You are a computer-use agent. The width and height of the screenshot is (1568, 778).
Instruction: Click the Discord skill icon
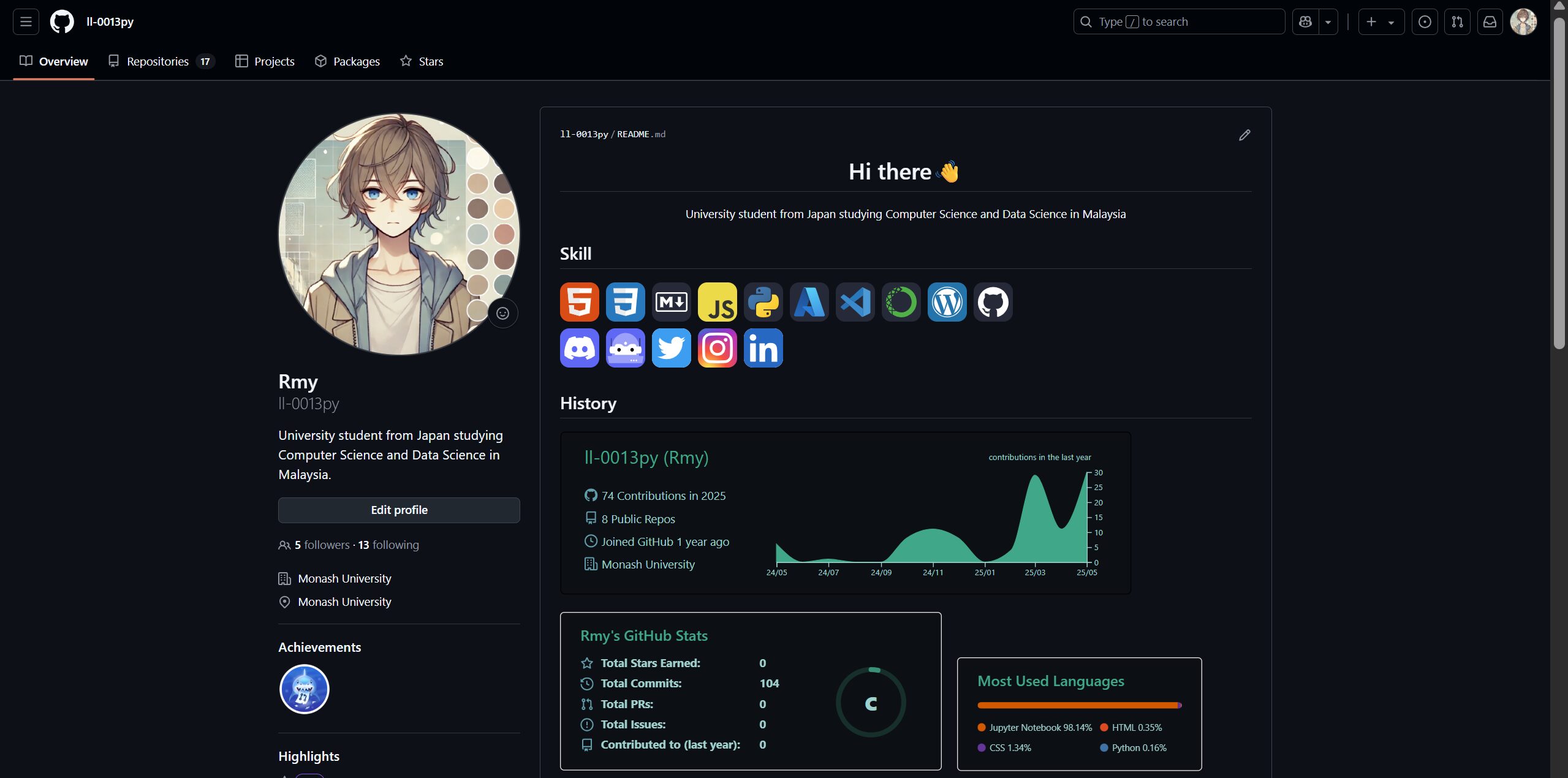579,348
